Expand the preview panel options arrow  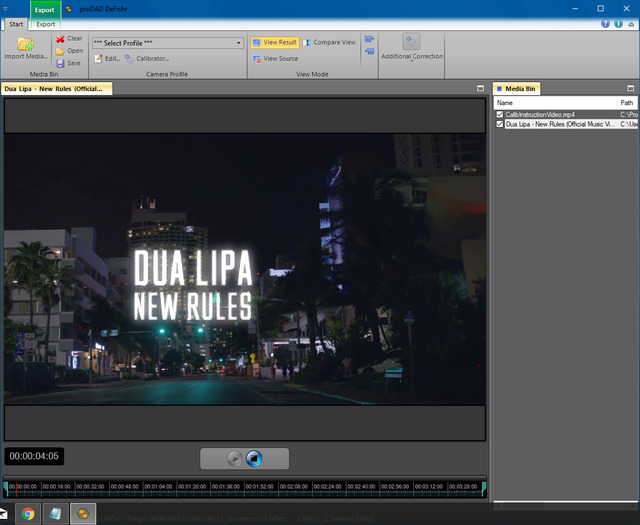pos(481,89)
